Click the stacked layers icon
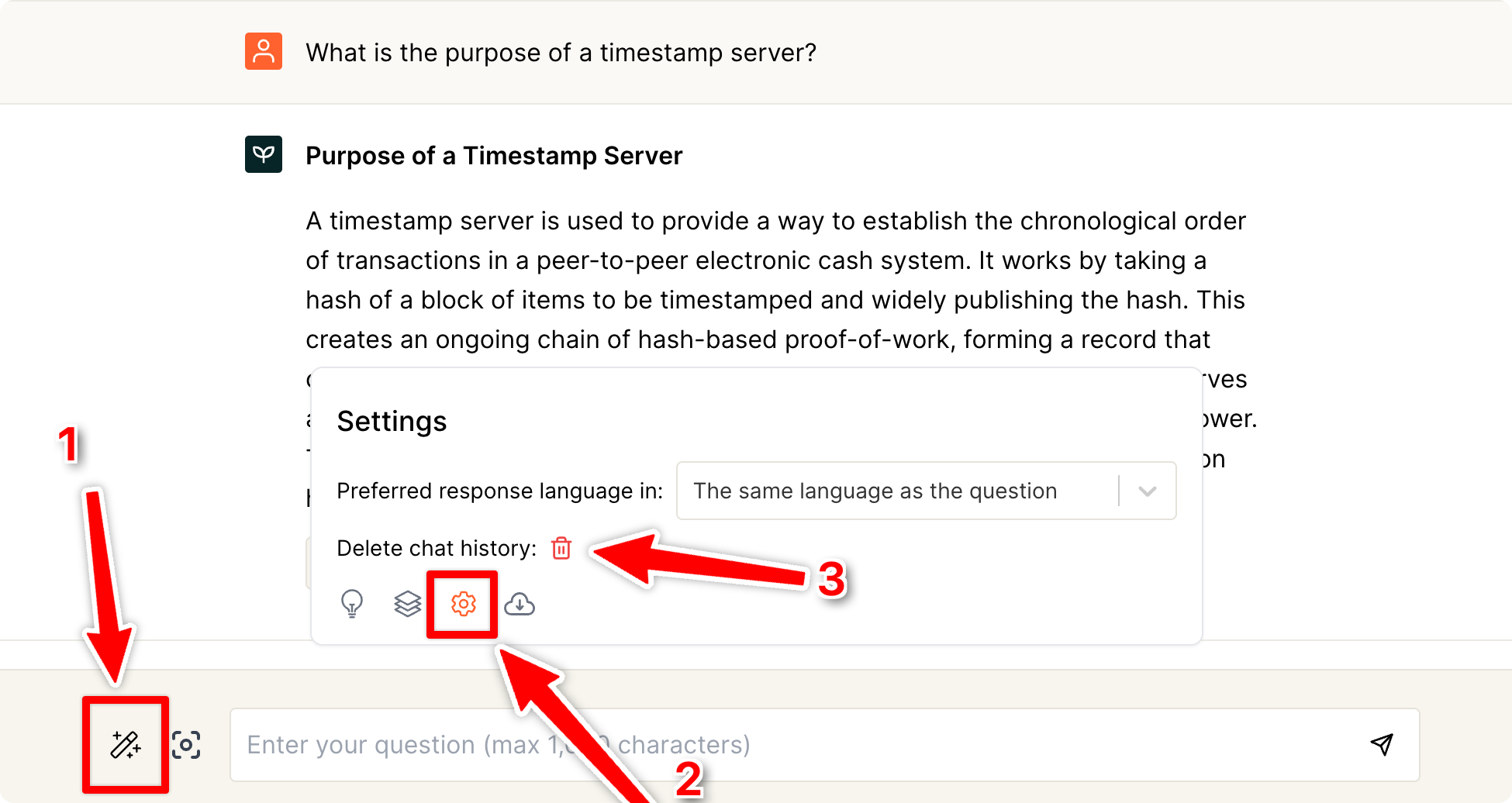The width and height of the screenshot is (1512, 803). [x=407, y=604]
